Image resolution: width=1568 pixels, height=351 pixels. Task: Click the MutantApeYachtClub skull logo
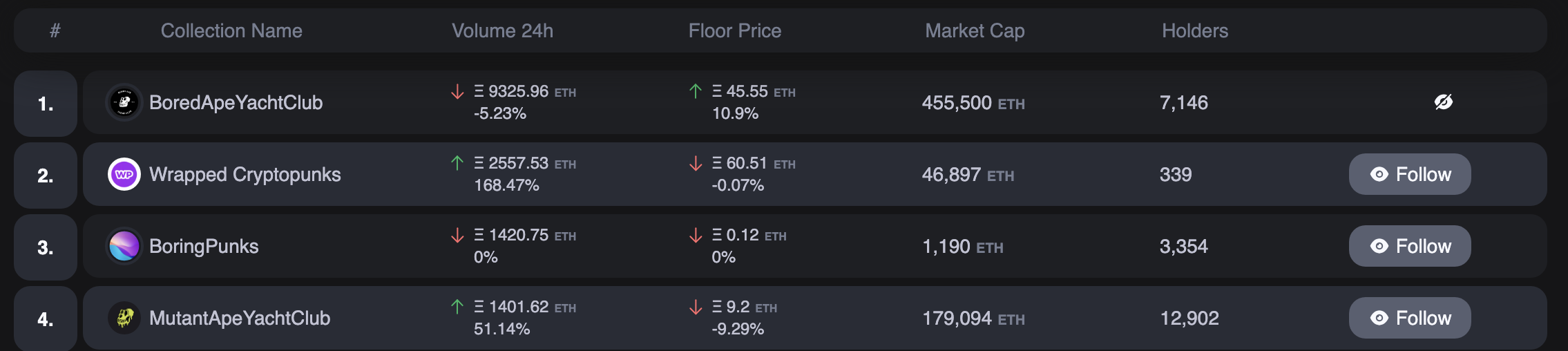coord(124,318)
